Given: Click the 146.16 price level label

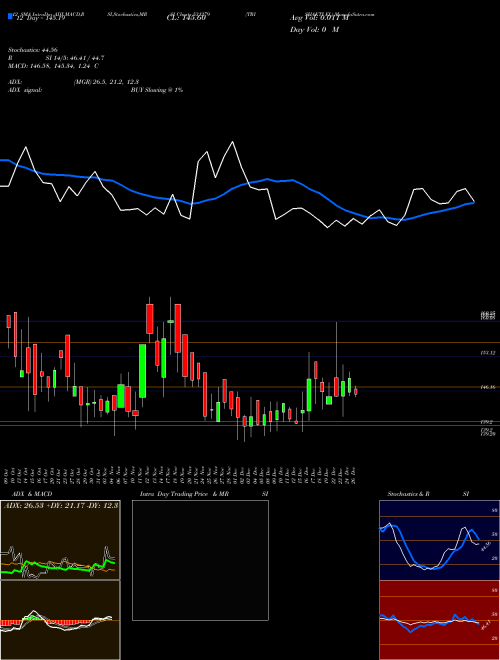Looking at the screenshot, I should click(488, 387).
